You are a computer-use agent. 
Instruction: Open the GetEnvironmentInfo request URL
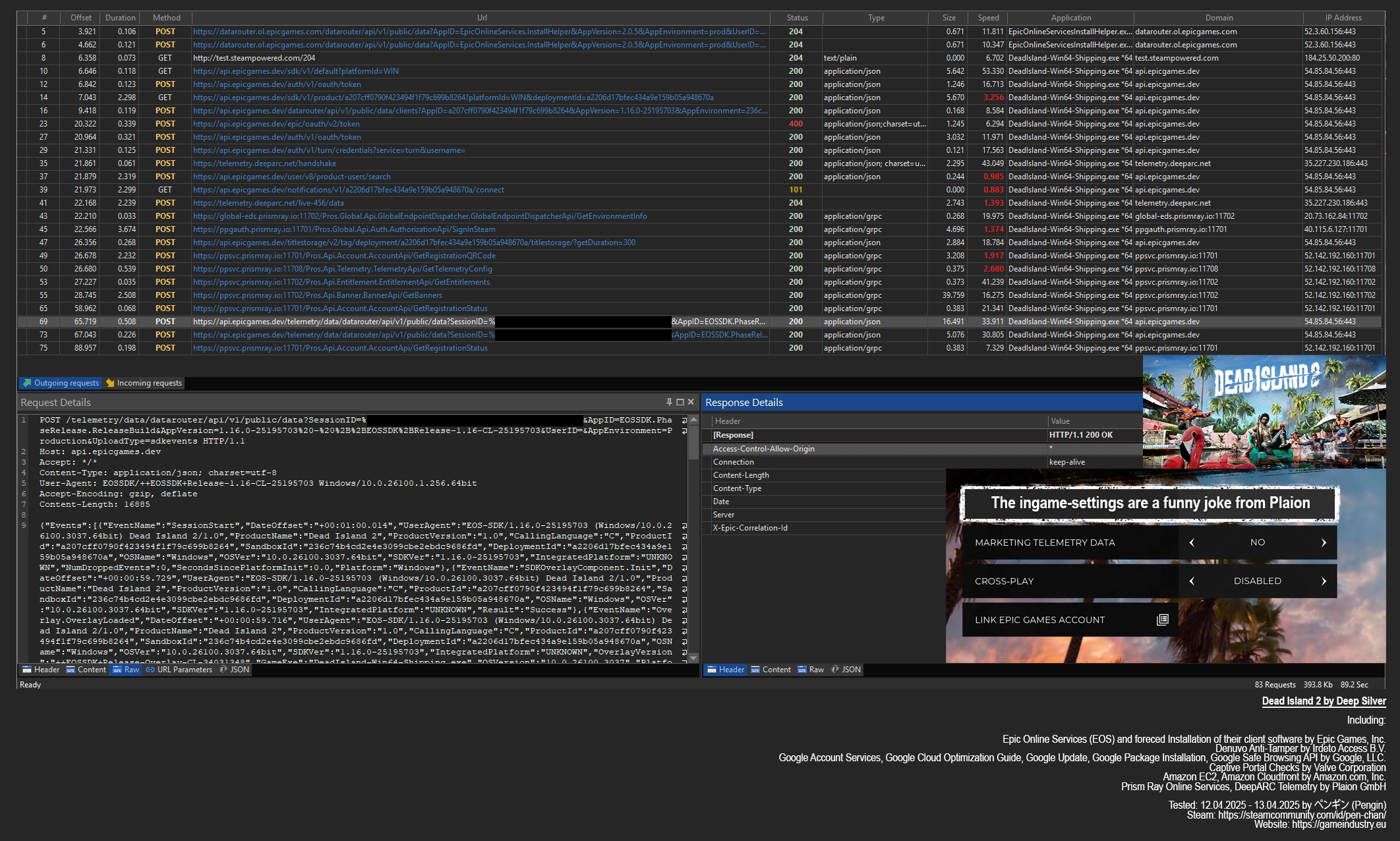coord(420,216)
